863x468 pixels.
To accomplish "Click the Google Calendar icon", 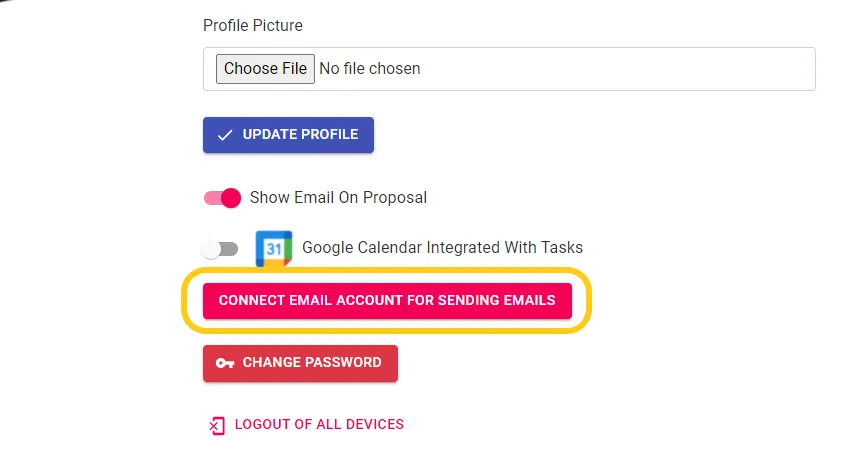I will [x=273, y=248].
